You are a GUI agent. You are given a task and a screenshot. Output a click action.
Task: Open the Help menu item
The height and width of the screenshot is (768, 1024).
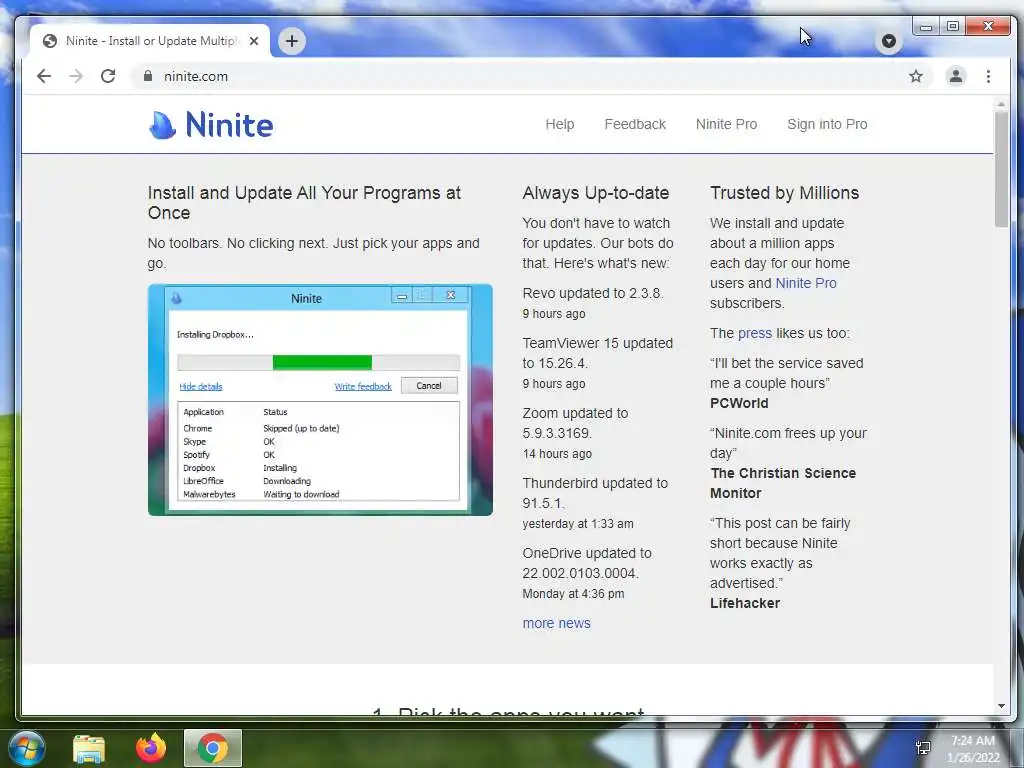[560, 124]
